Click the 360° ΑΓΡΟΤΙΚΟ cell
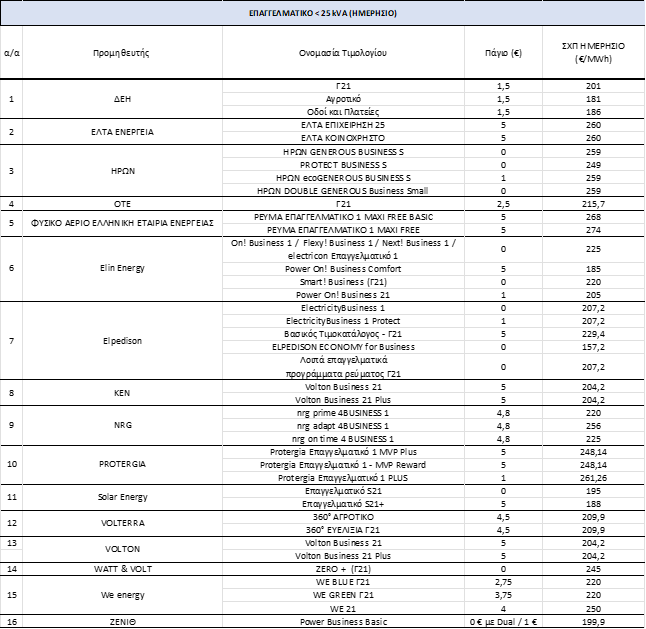This screenshot has height=629, width=646. coord(343,517)
